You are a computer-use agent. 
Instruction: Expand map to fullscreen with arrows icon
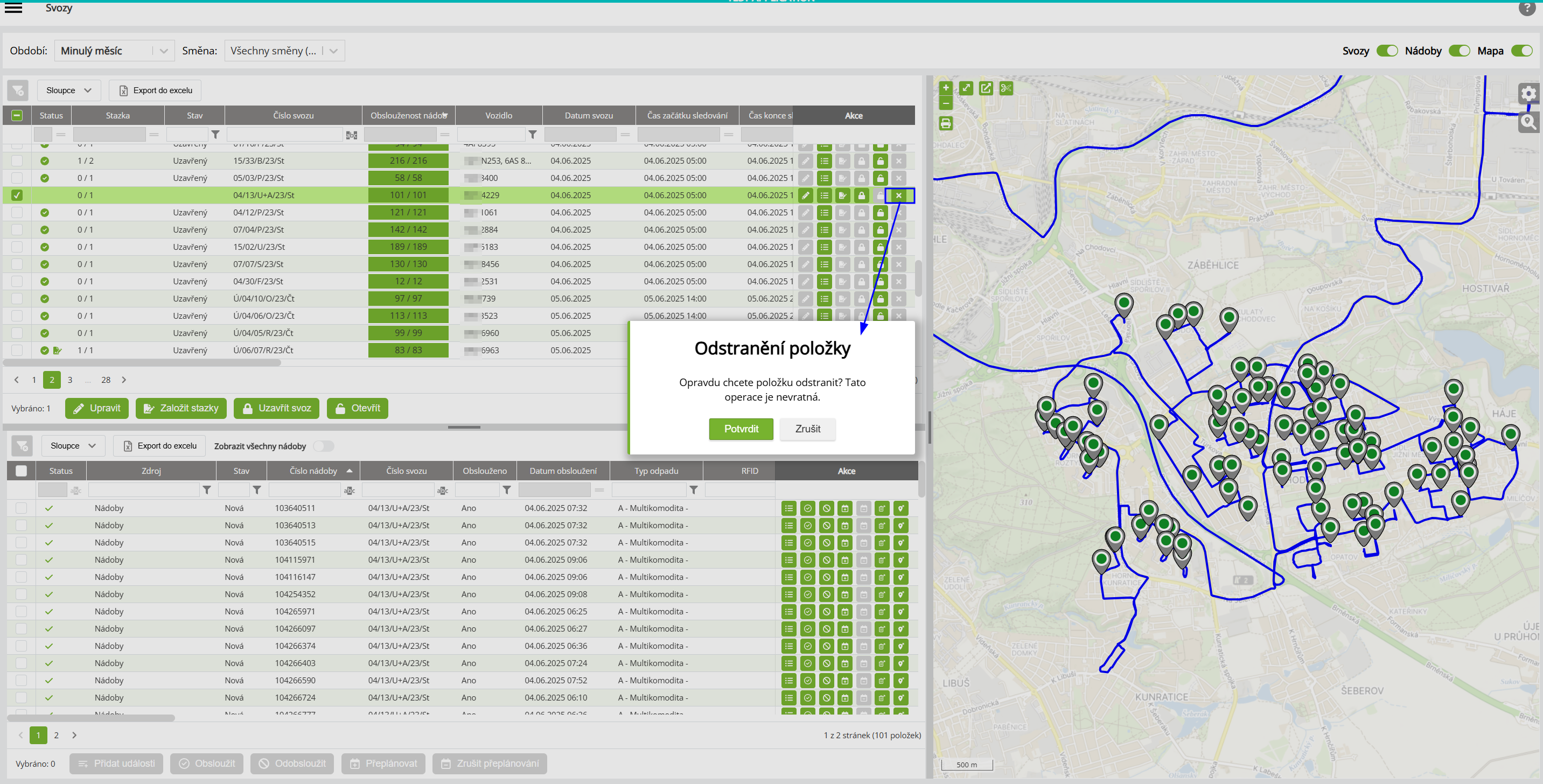point(966,89)
